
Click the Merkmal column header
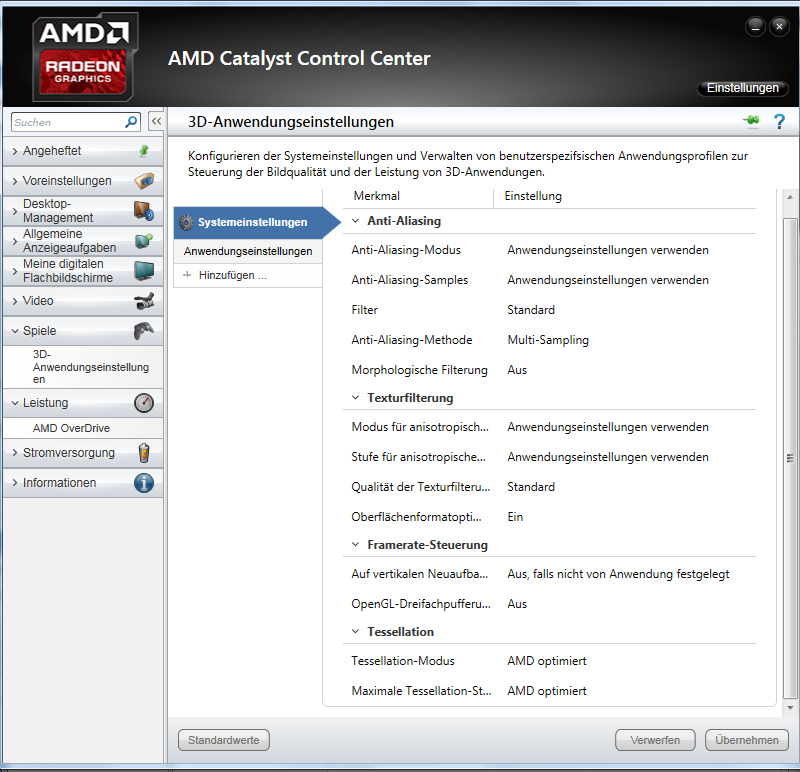[x=377, y=196]
